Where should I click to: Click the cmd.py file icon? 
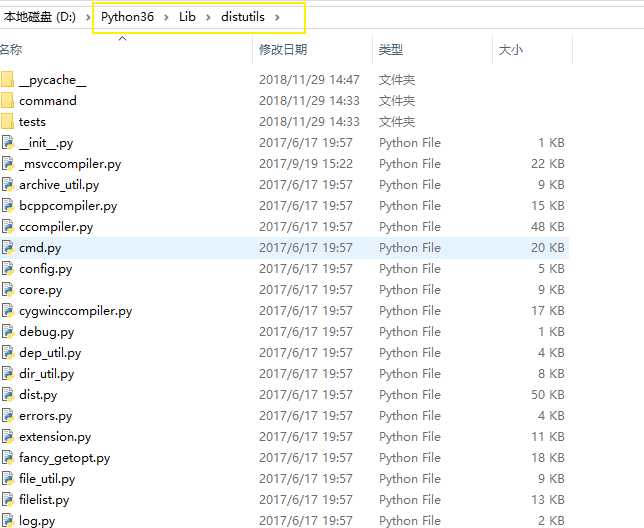[x=7, y=247]
